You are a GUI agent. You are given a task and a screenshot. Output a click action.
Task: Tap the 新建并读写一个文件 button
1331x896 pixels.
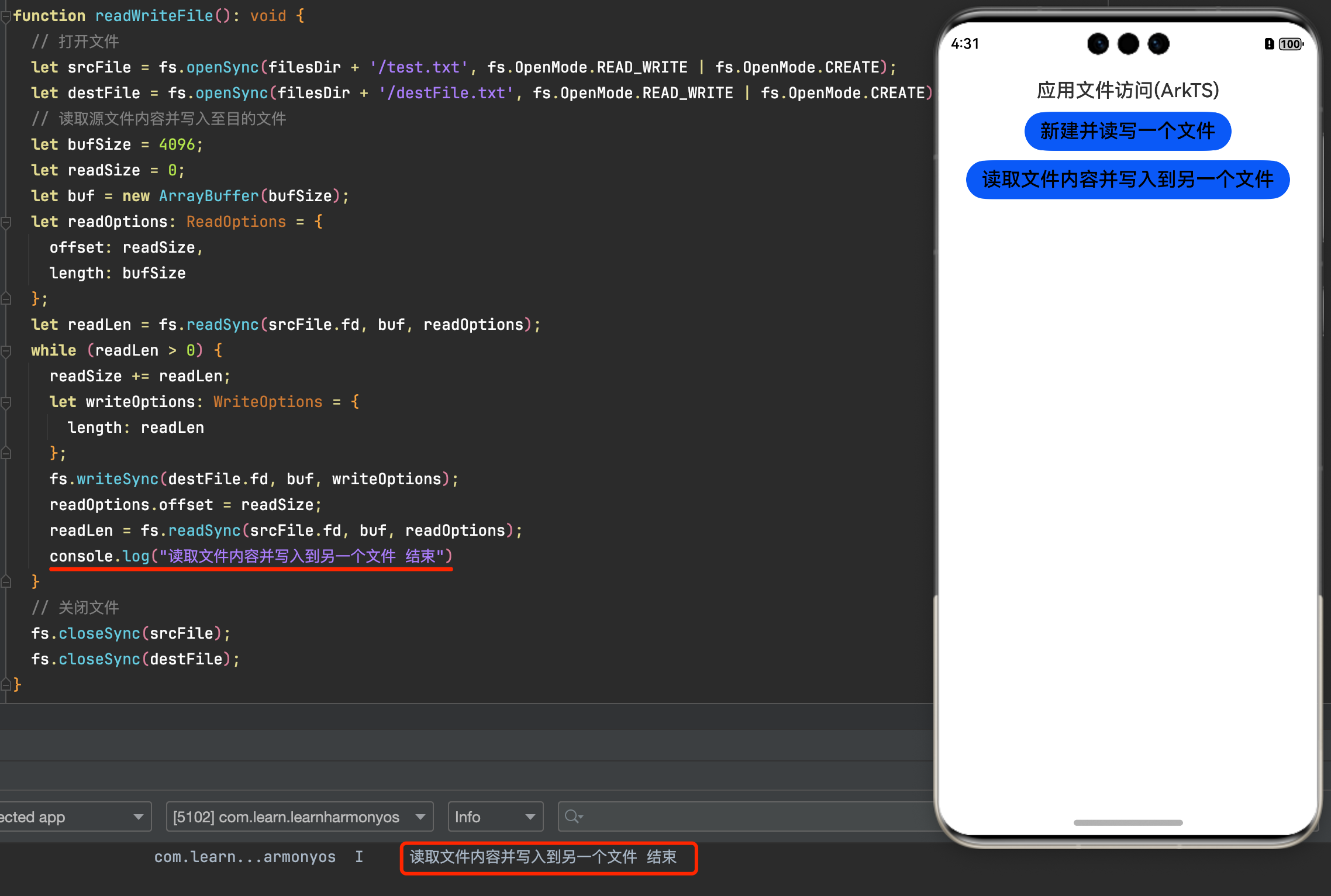point(1127,131)
